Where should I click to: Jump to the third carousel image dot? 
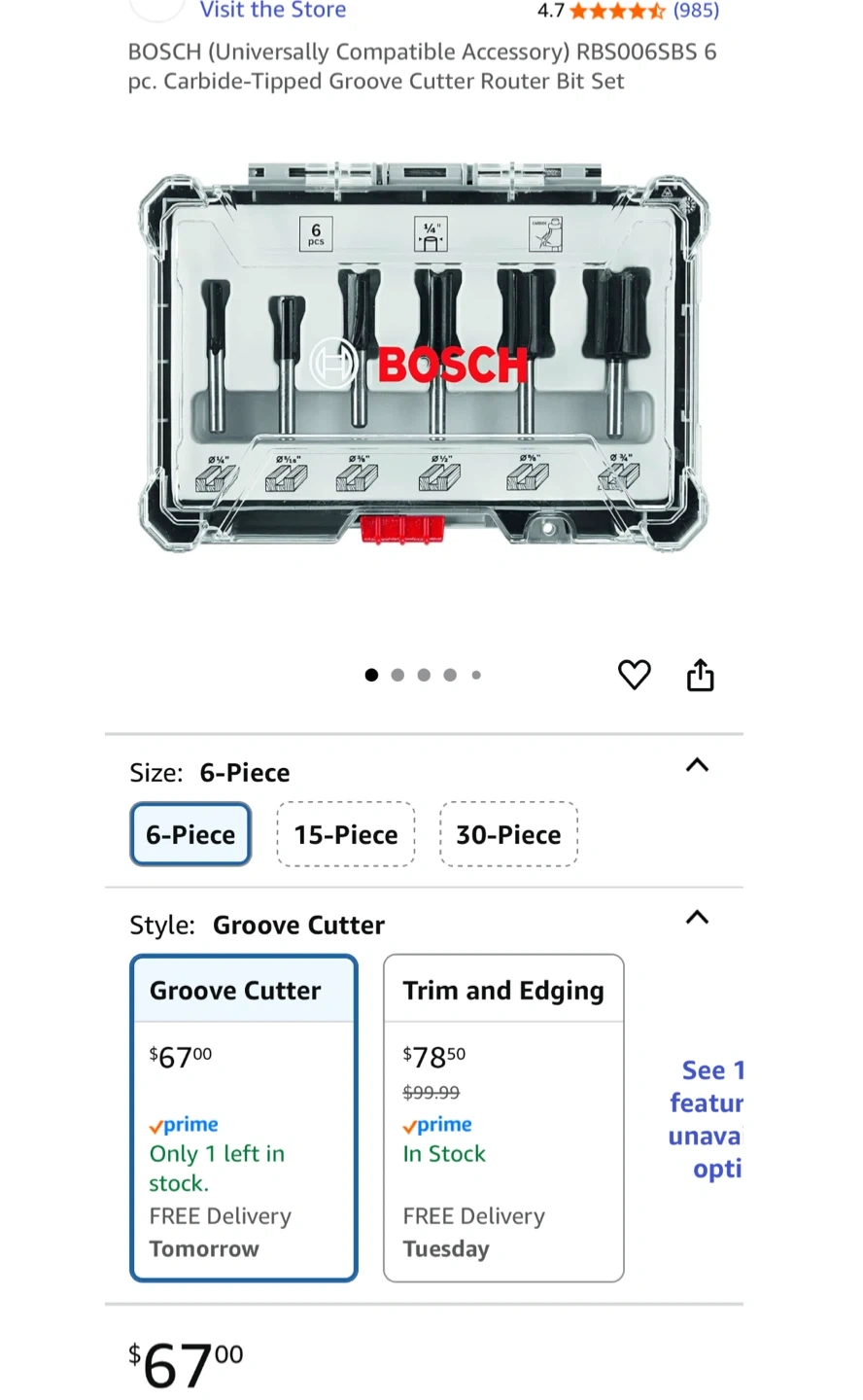424,675
